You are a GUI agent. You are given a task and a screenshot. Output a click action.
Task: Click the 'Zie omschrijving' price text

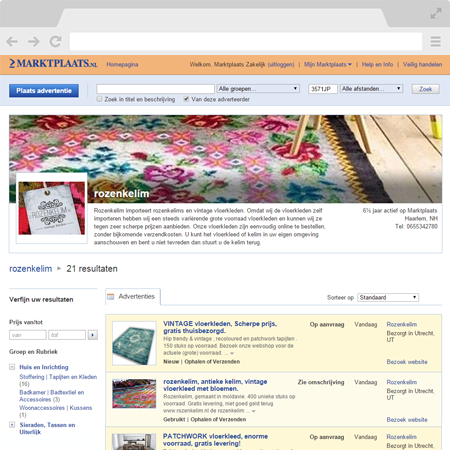(321, 382)
